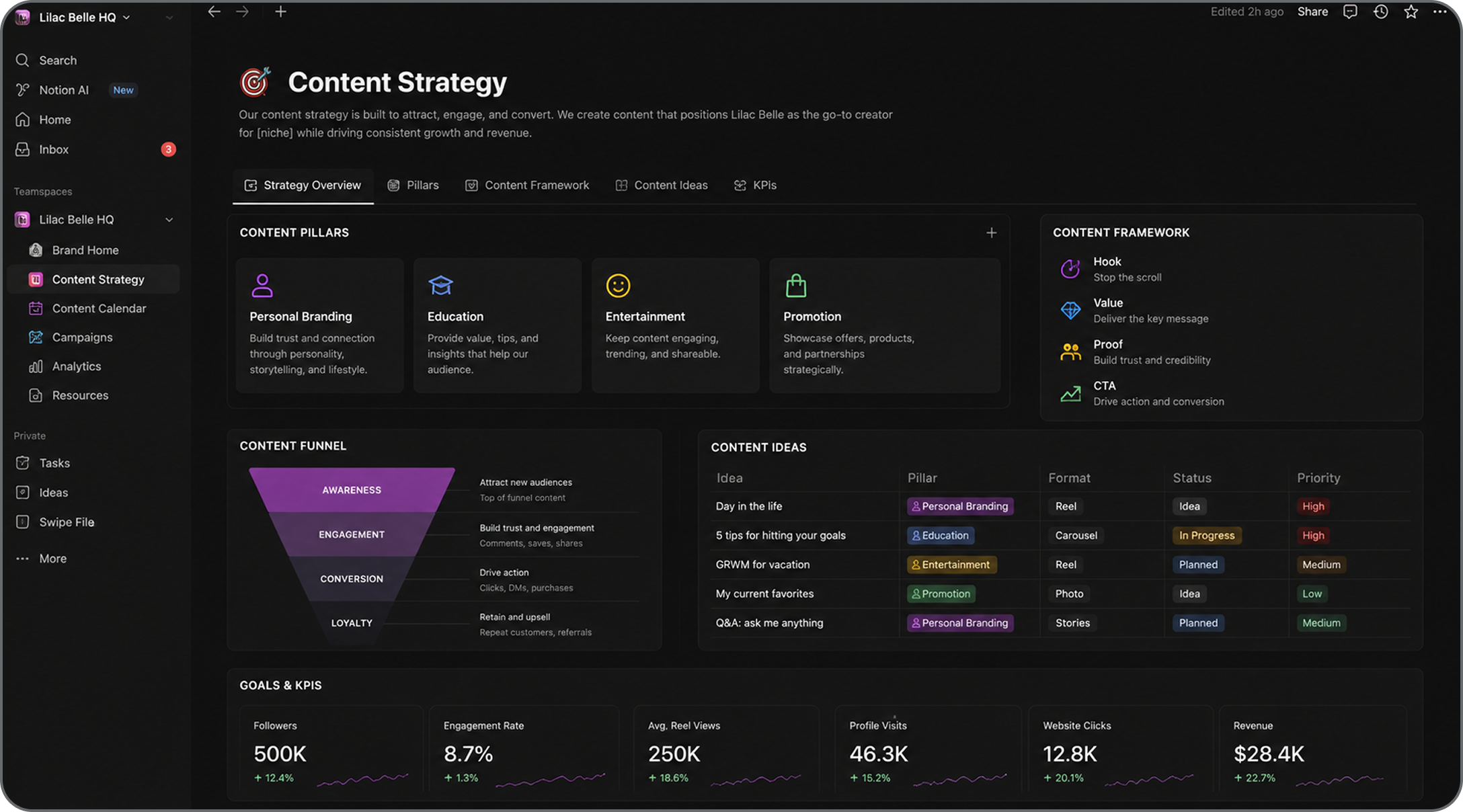Click the Promotion shopping bag icon
The height and width of the screenshot is (812, 1463).
[x=796, y=285]
